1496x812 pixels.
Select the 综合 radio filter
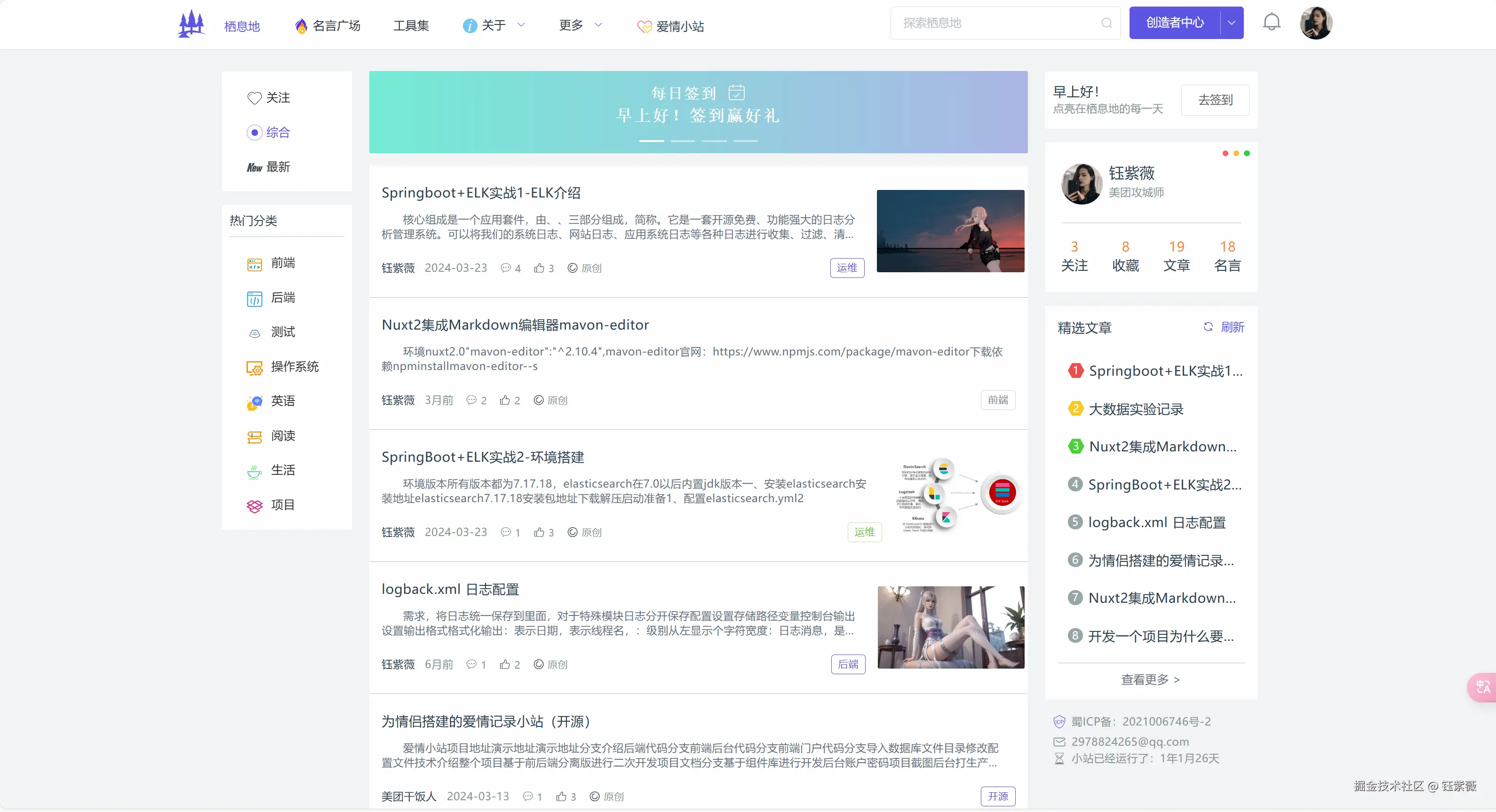point(255,132)
